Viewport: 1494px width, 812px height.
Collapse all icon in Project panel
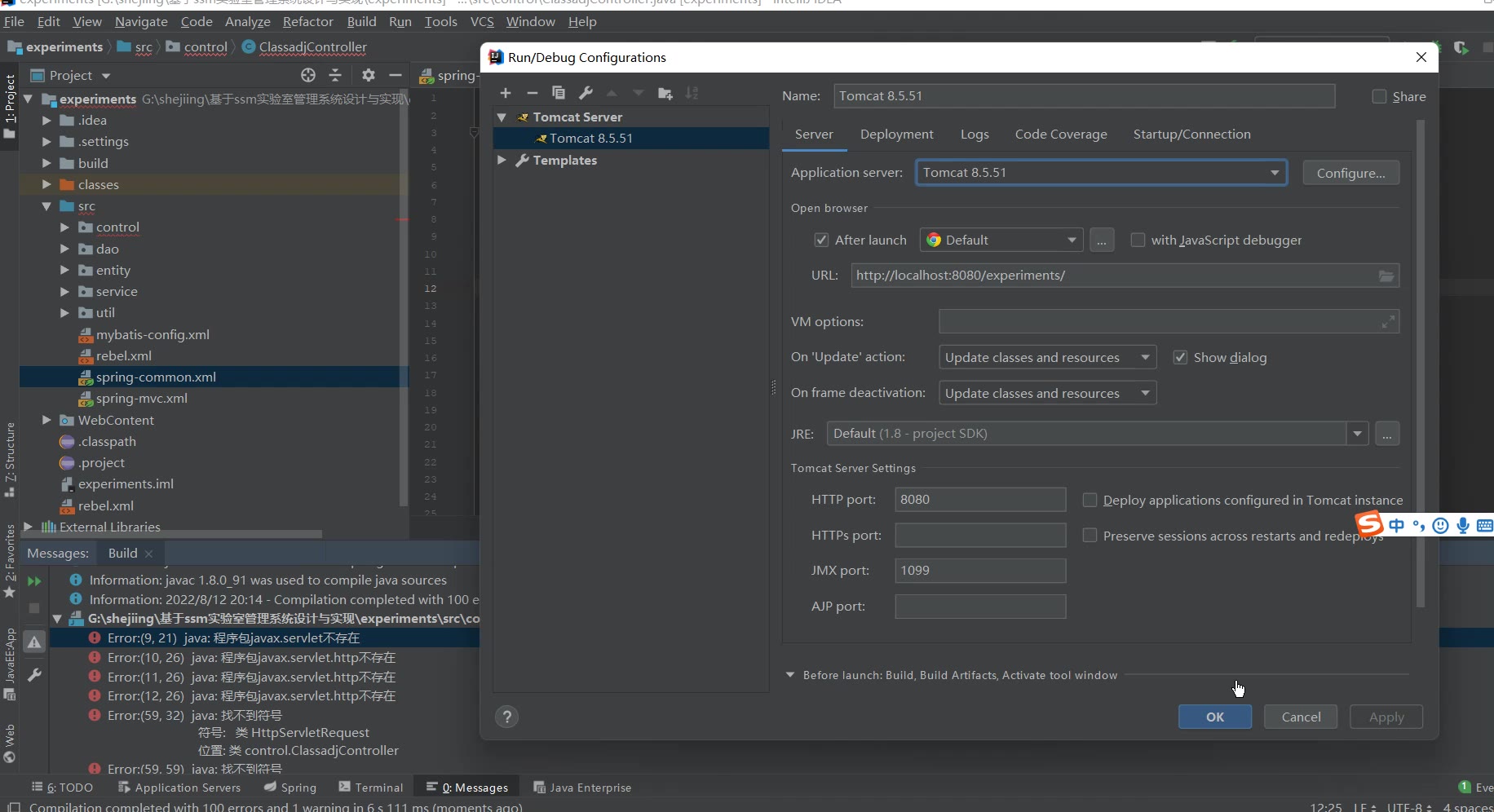(335, 75)
